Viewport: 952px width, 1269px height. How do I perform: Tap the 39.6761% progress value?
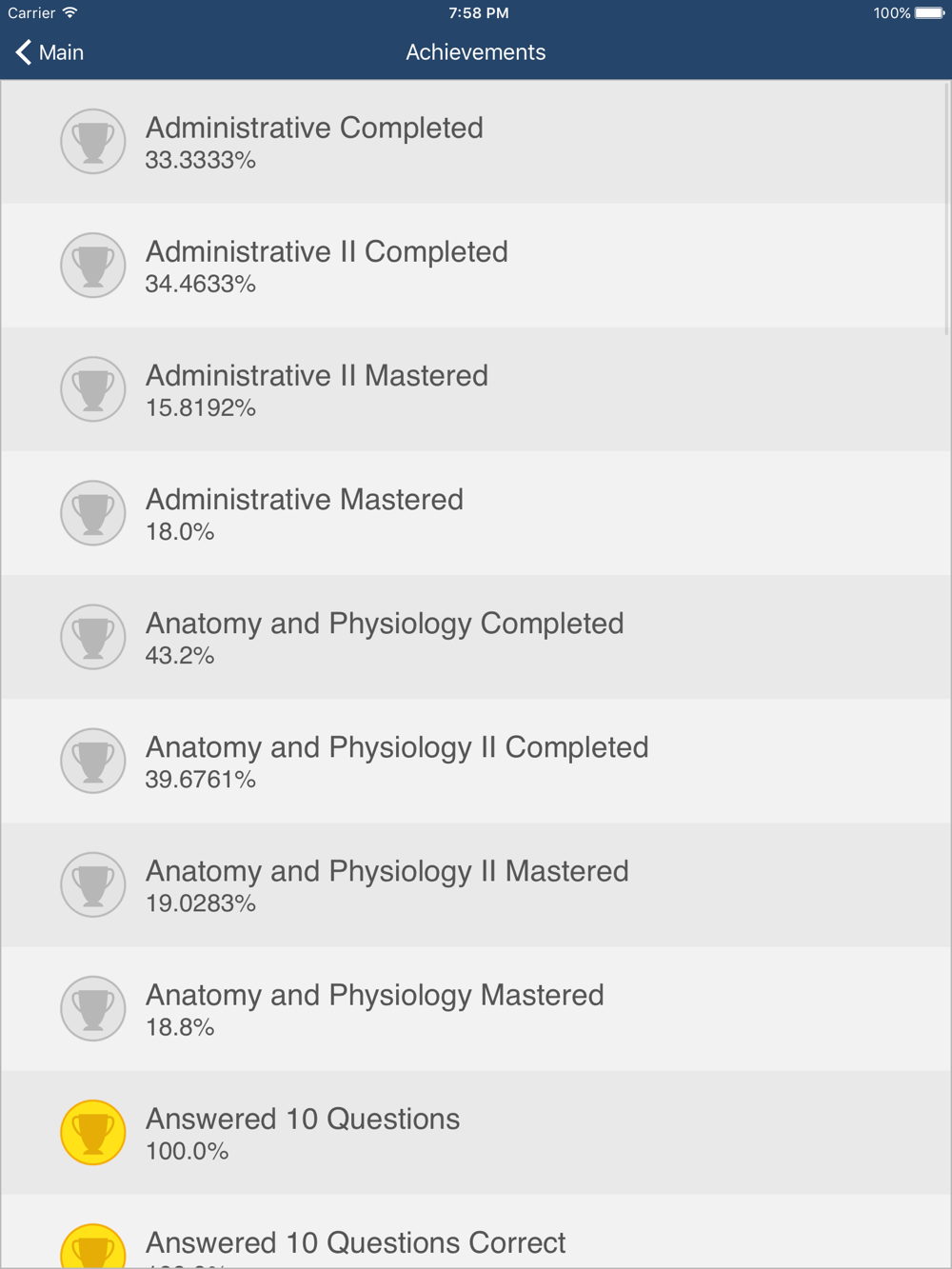coord(201,780)
